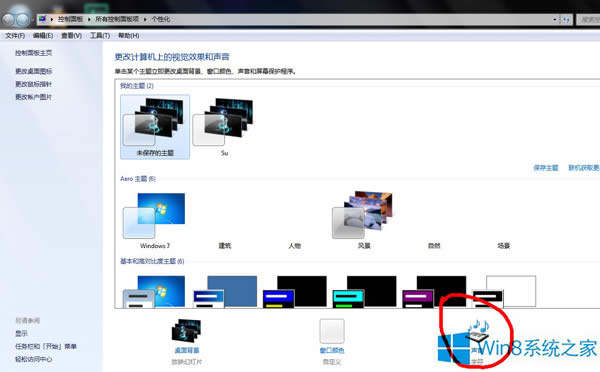600x372 pixels.
Task: Click the 基本和高对比度主题 group header
Action: coord(152,261)
